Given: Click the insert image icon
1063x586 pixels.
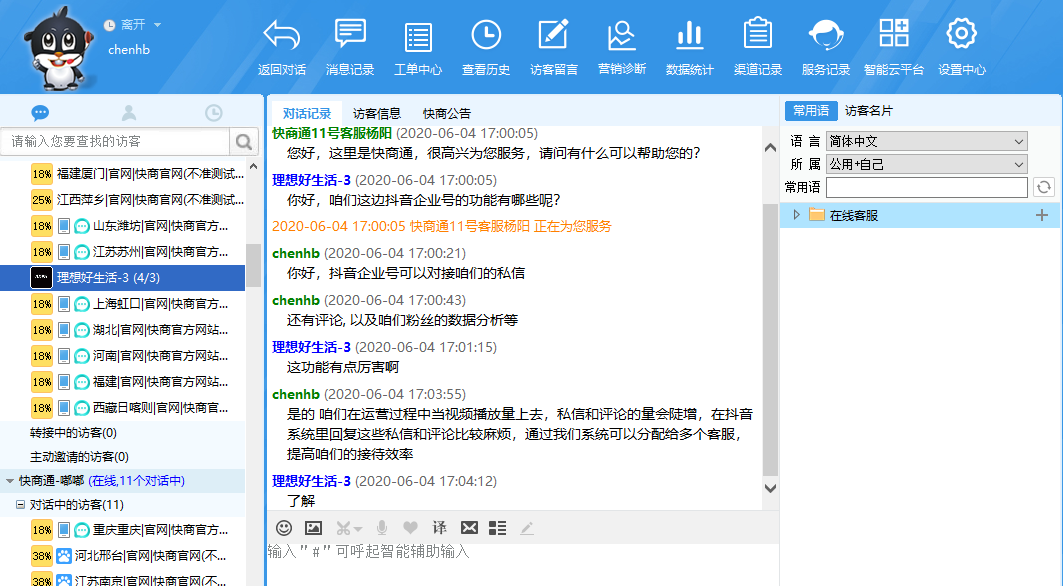Looking at the screenshot, I should (x=313, y=528).
